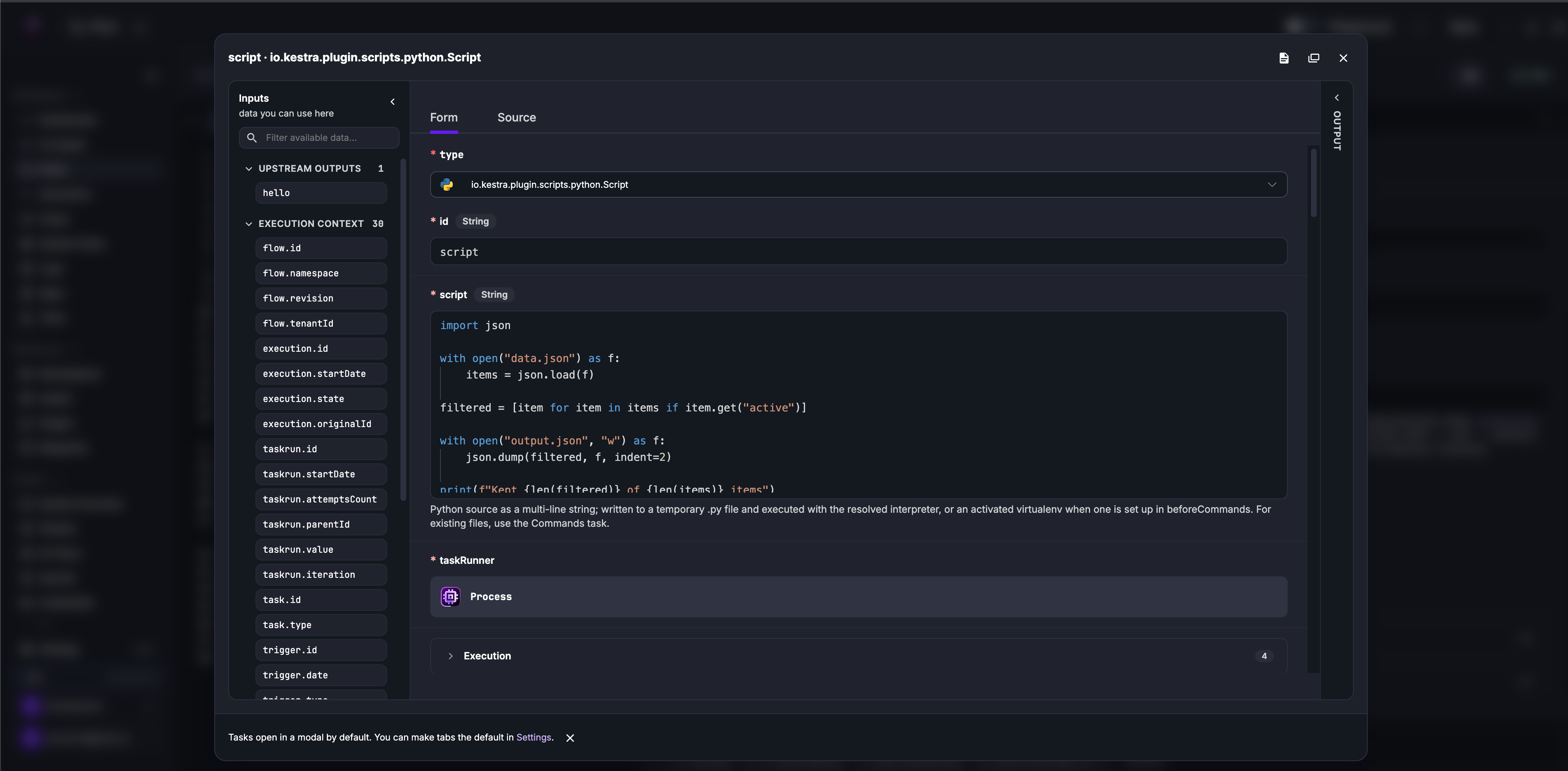Screen dimensions: 1568x771
Task: Insert execution.id variable
Action: 321,349
